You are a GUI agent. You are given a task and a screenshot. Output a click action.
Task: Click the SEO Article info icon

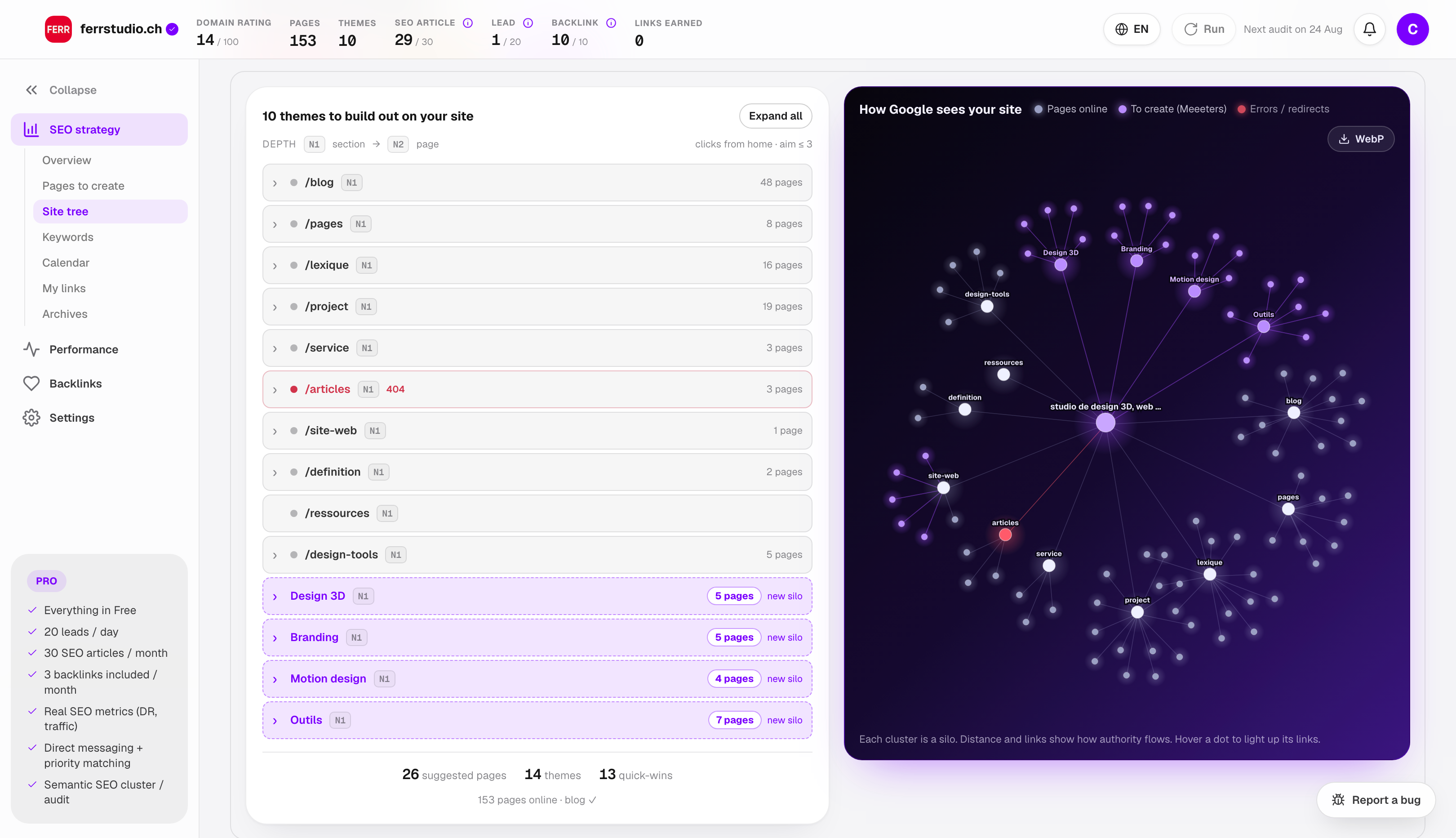[x=468, y=23]
